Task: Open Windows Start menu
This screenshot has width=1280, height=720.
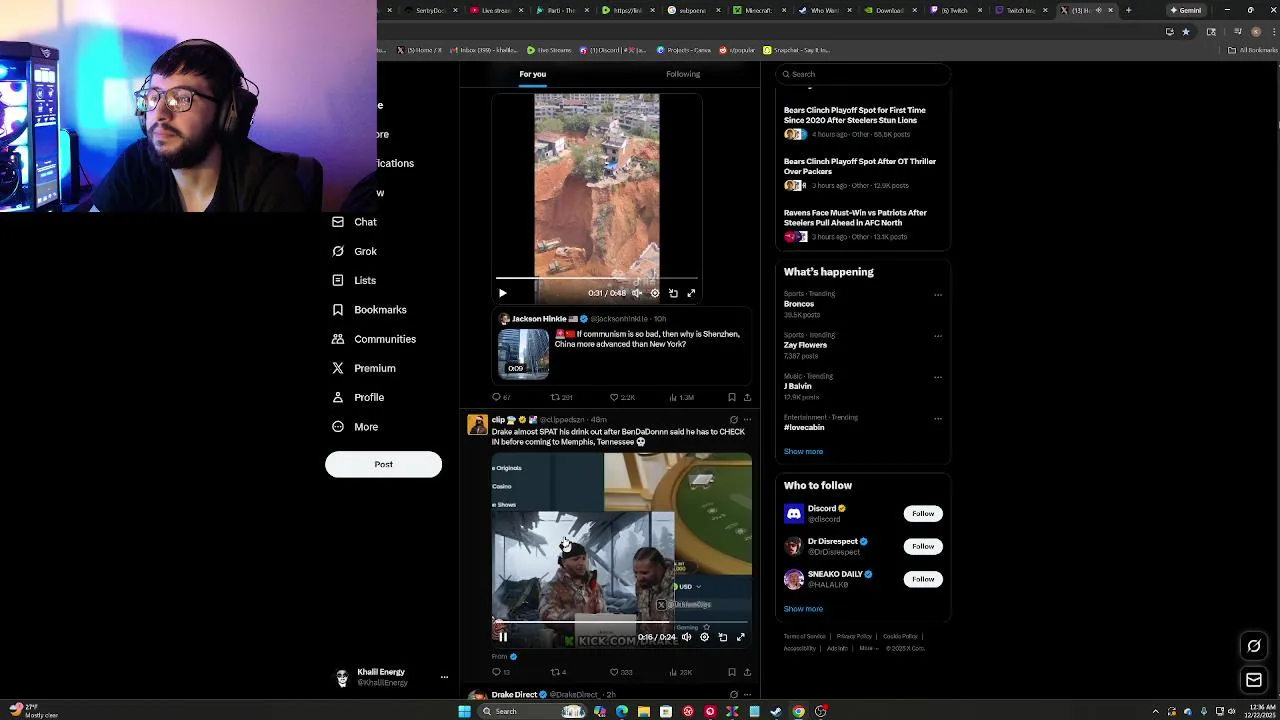Action: [464, 711]
